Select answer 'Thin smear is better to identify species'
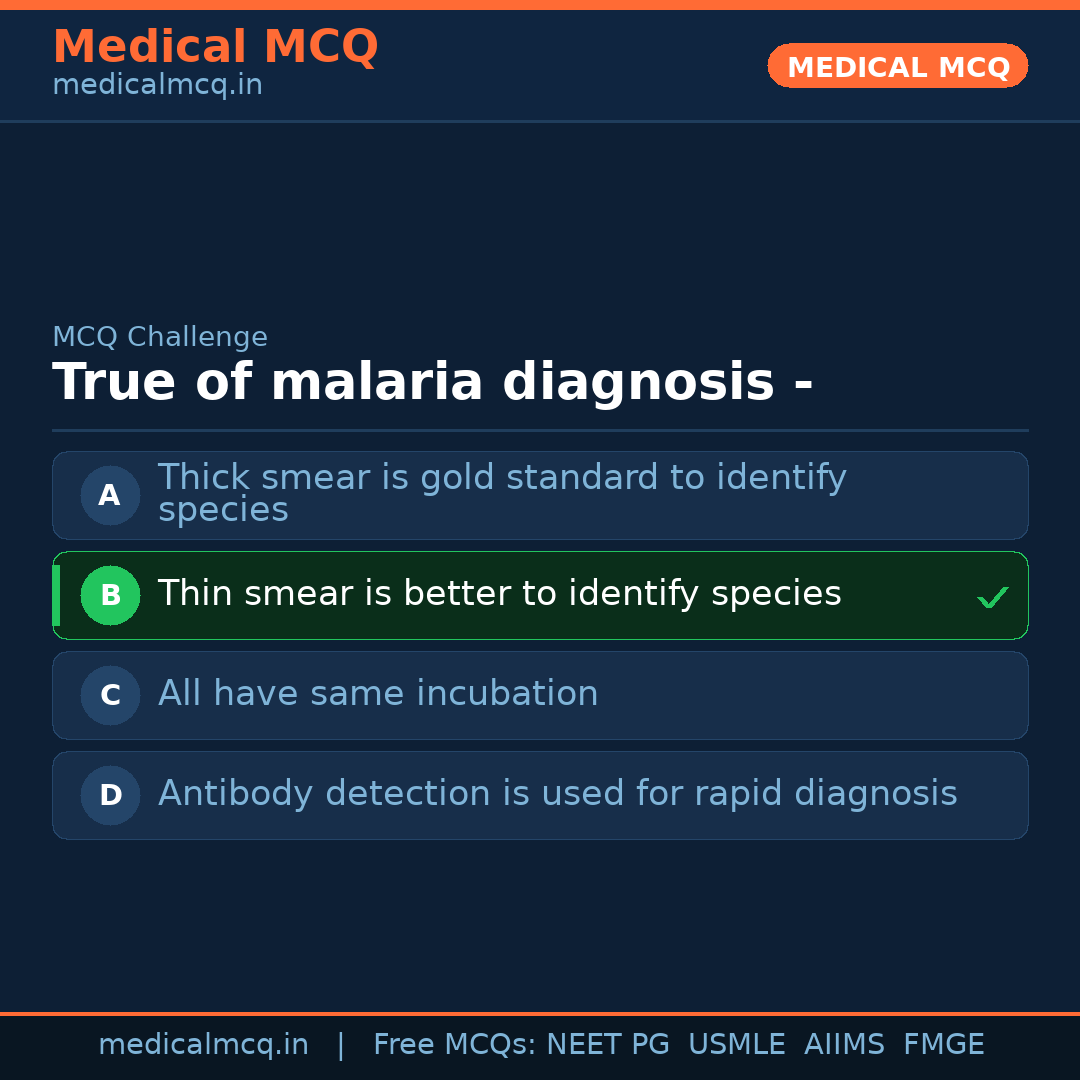Image resolution: width=1080 pixels, height=1080 pixels. point(499,594)
